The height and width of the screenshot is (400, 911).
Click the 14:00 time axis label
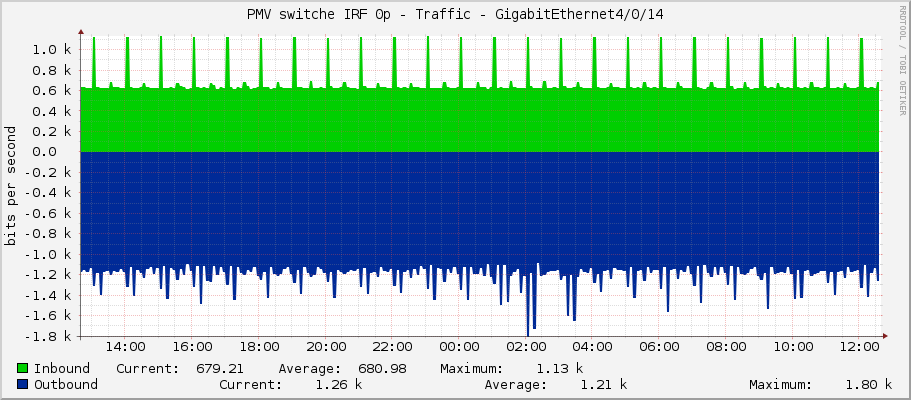(x=125, y=348)
